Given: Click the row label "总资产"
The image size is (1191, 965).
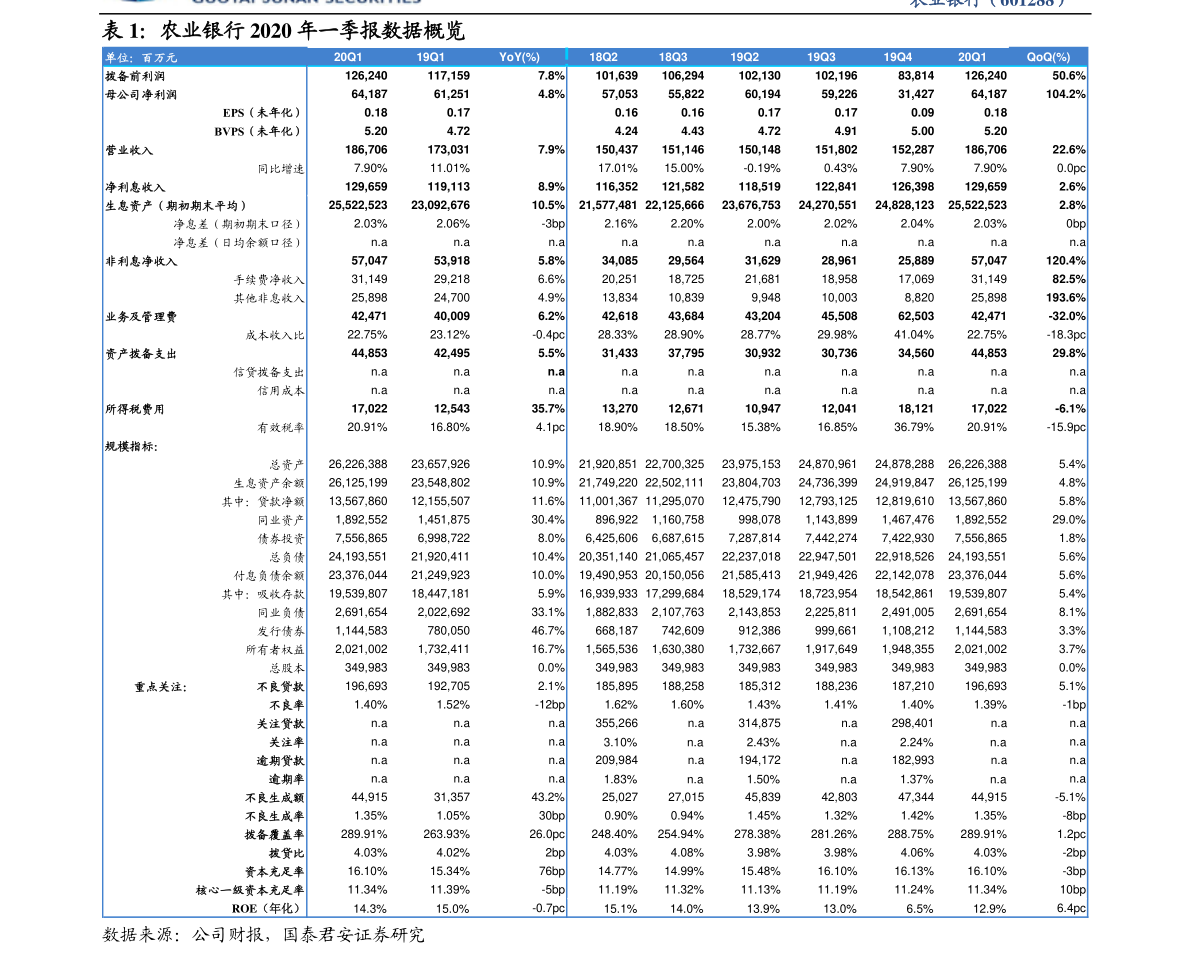Looking at the screenshot, I should (287, 465).
